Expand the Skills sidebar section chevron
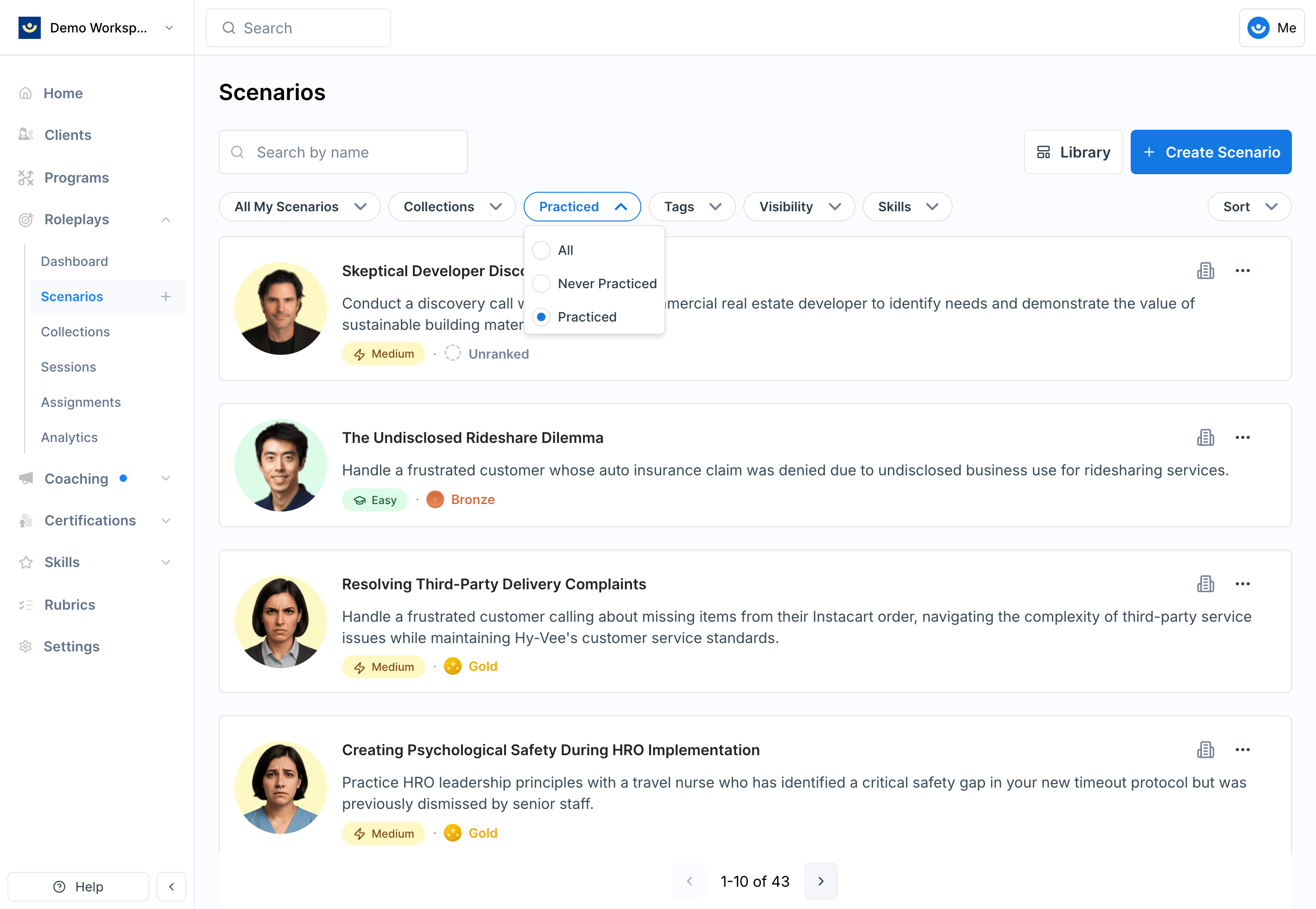1316x909 pixels. pyautogui.click(x=166, y=563)
